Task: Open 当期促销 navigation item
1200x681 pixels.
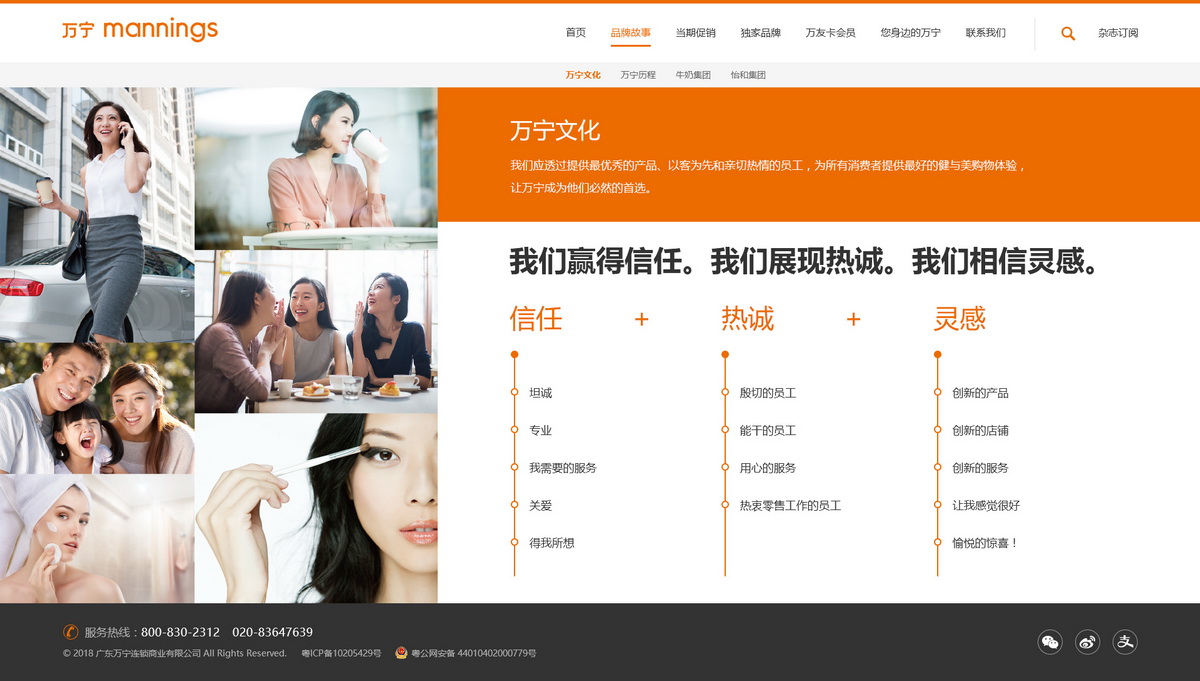Action: [695, 33]
